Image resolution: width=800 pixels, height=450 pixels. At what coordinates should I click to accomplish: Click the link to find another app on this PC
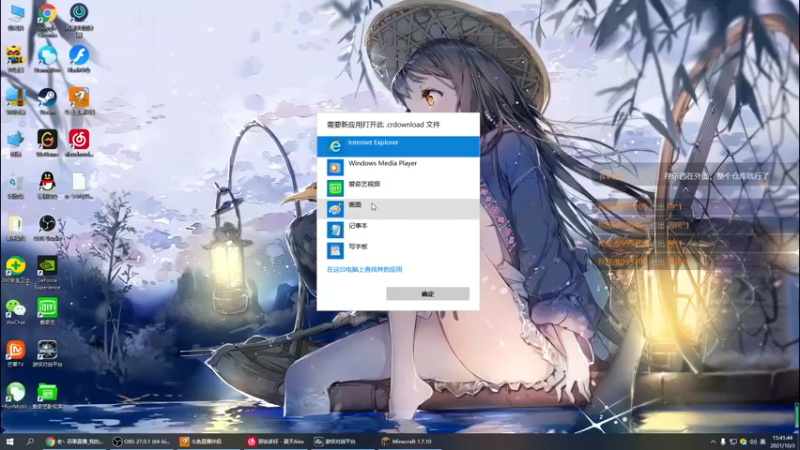364,269
